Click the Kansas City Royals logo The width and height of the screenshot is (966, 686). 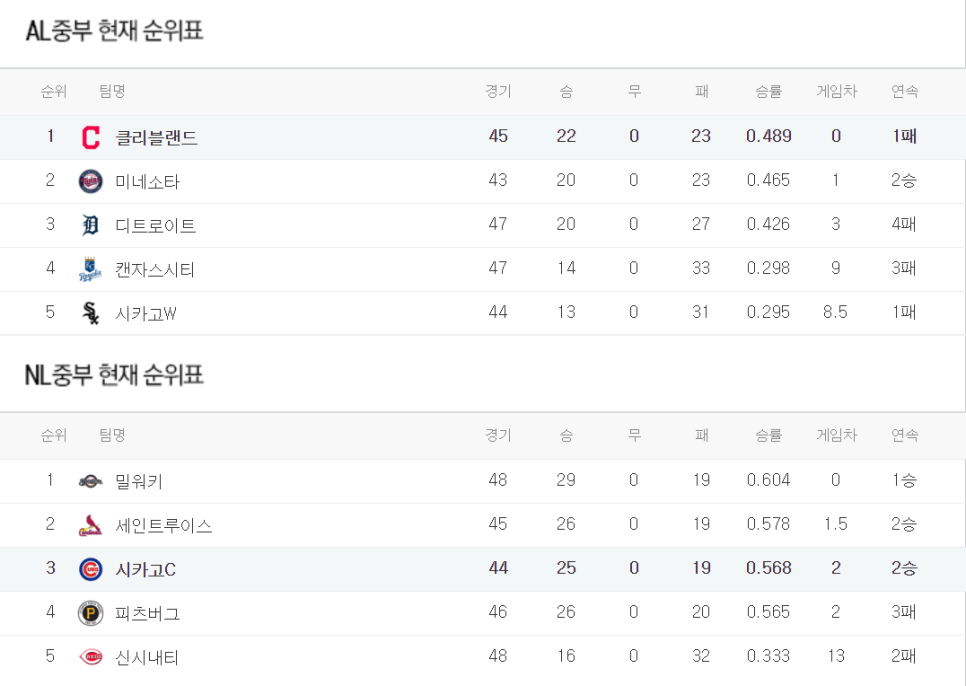coord(91,269)
